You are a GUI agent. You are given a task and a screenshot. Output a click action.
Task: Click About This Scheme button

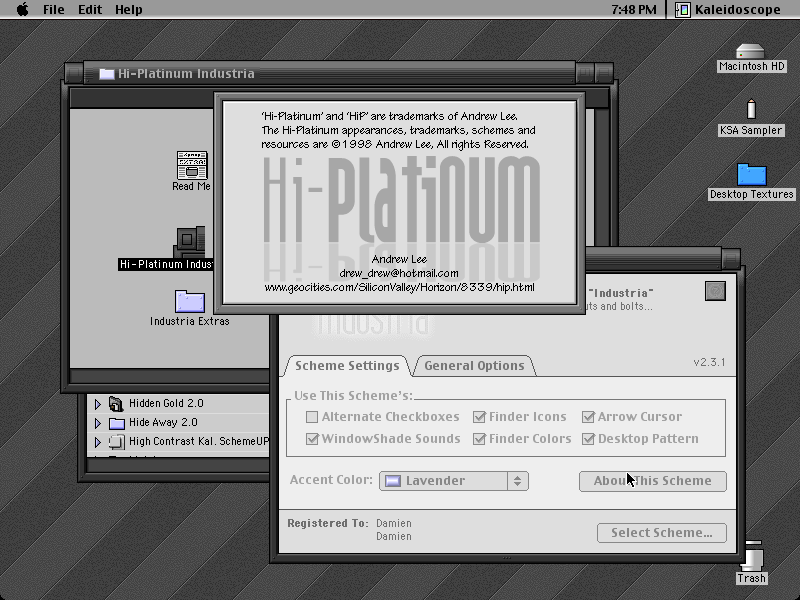653,481
